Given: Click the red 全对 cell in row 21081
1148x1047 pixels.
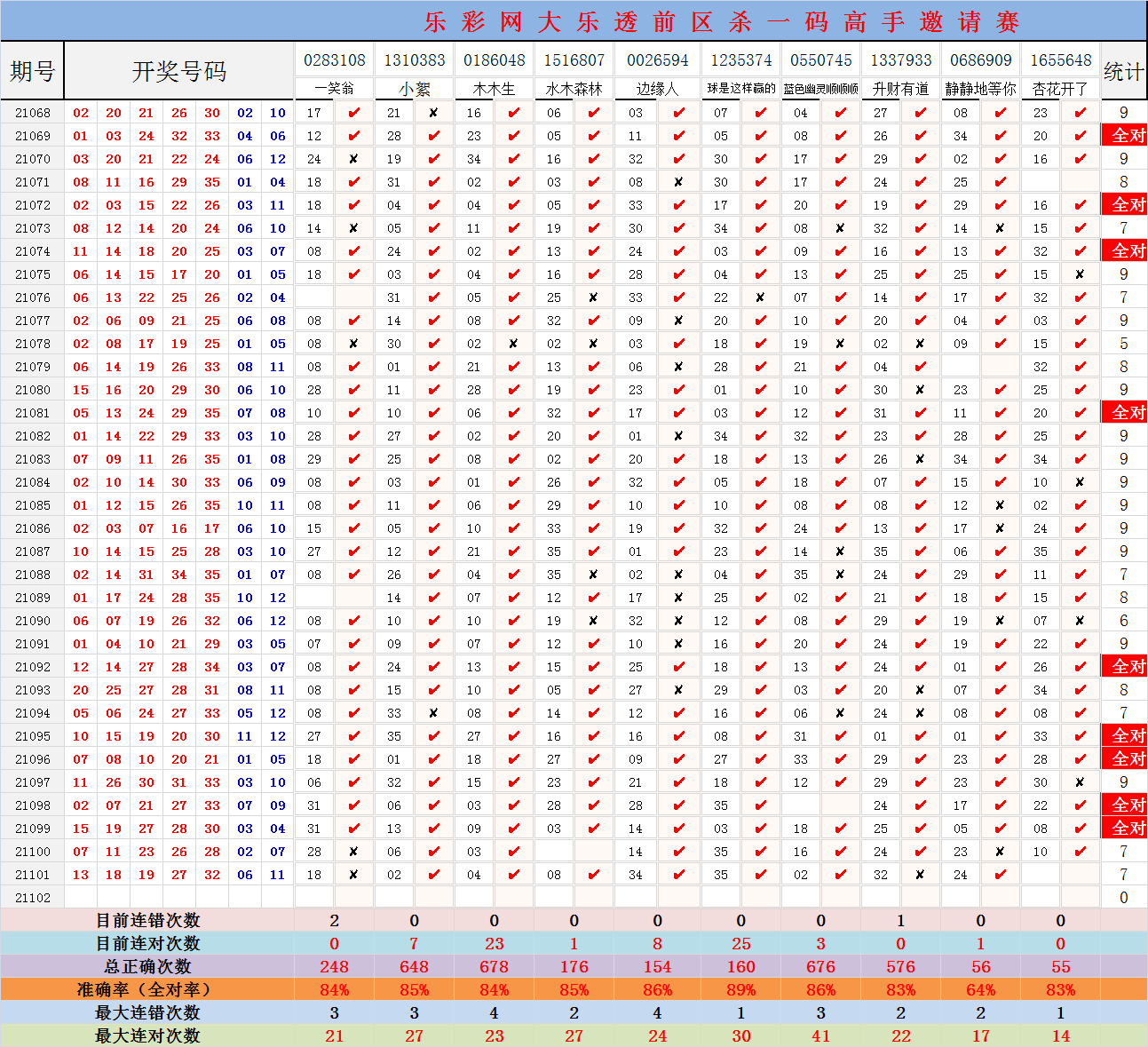Looking at the screenshot, I should tap(1124, 413).
